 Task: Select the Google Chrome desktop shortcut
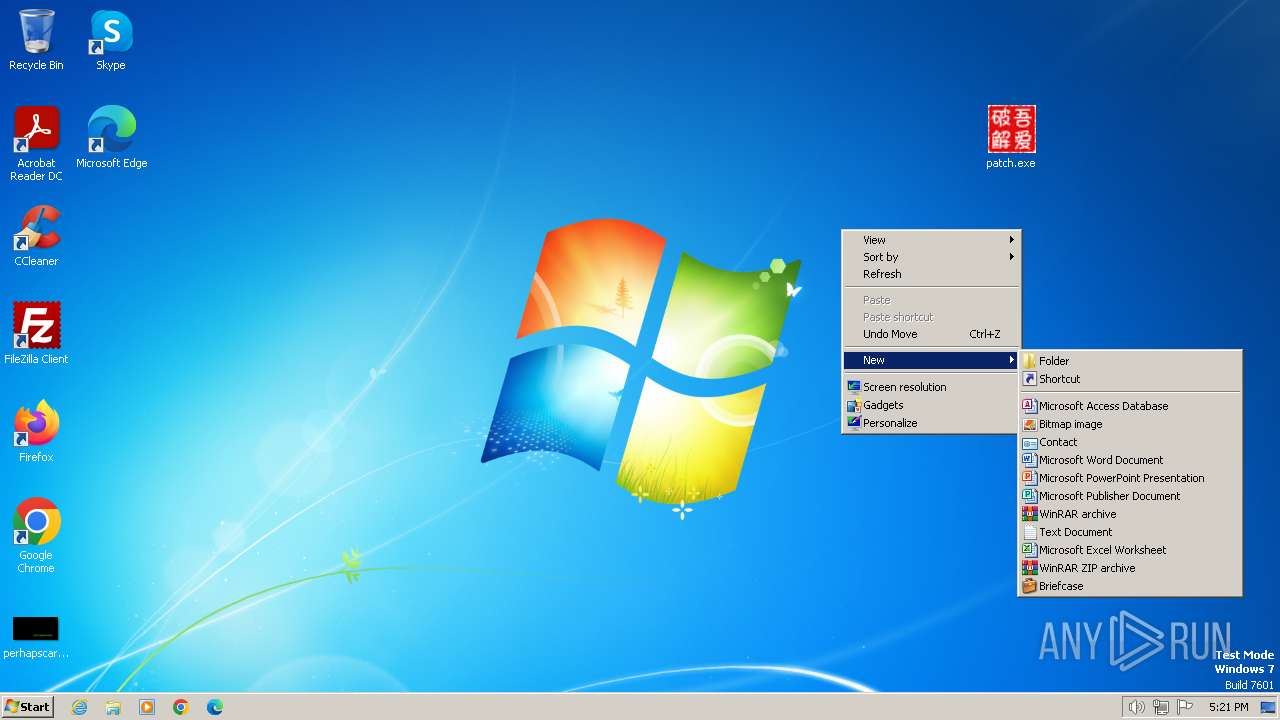point(36,536)
